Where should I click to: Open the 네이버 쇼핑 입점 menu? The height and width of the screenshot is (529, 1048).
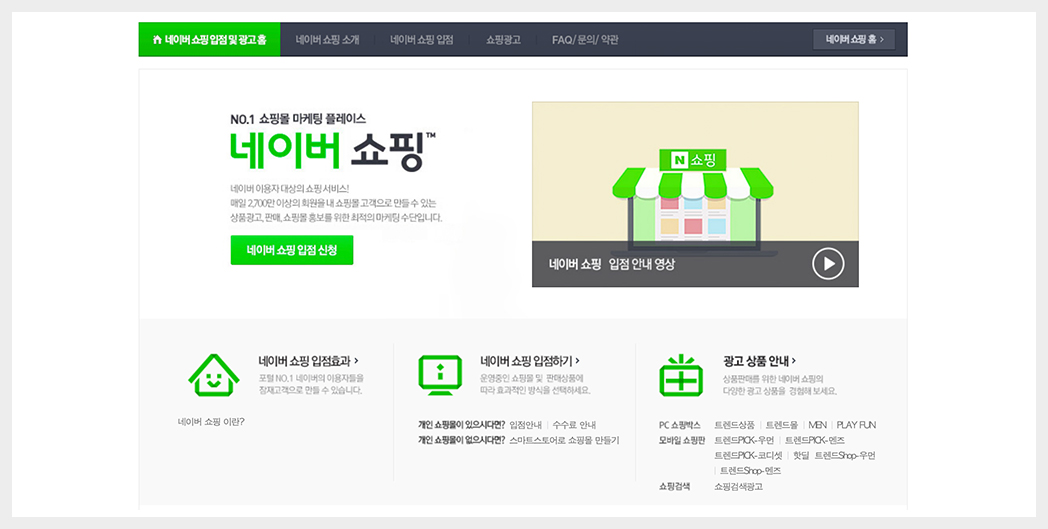[421, 40]
